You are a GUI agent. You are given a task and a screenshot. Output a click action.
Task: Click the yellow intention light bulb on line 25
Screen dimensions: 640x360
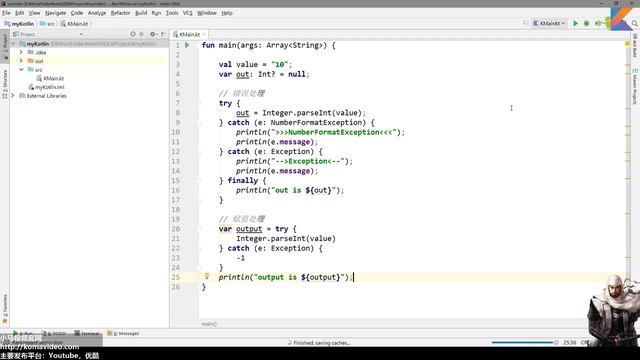pos(207,276)
